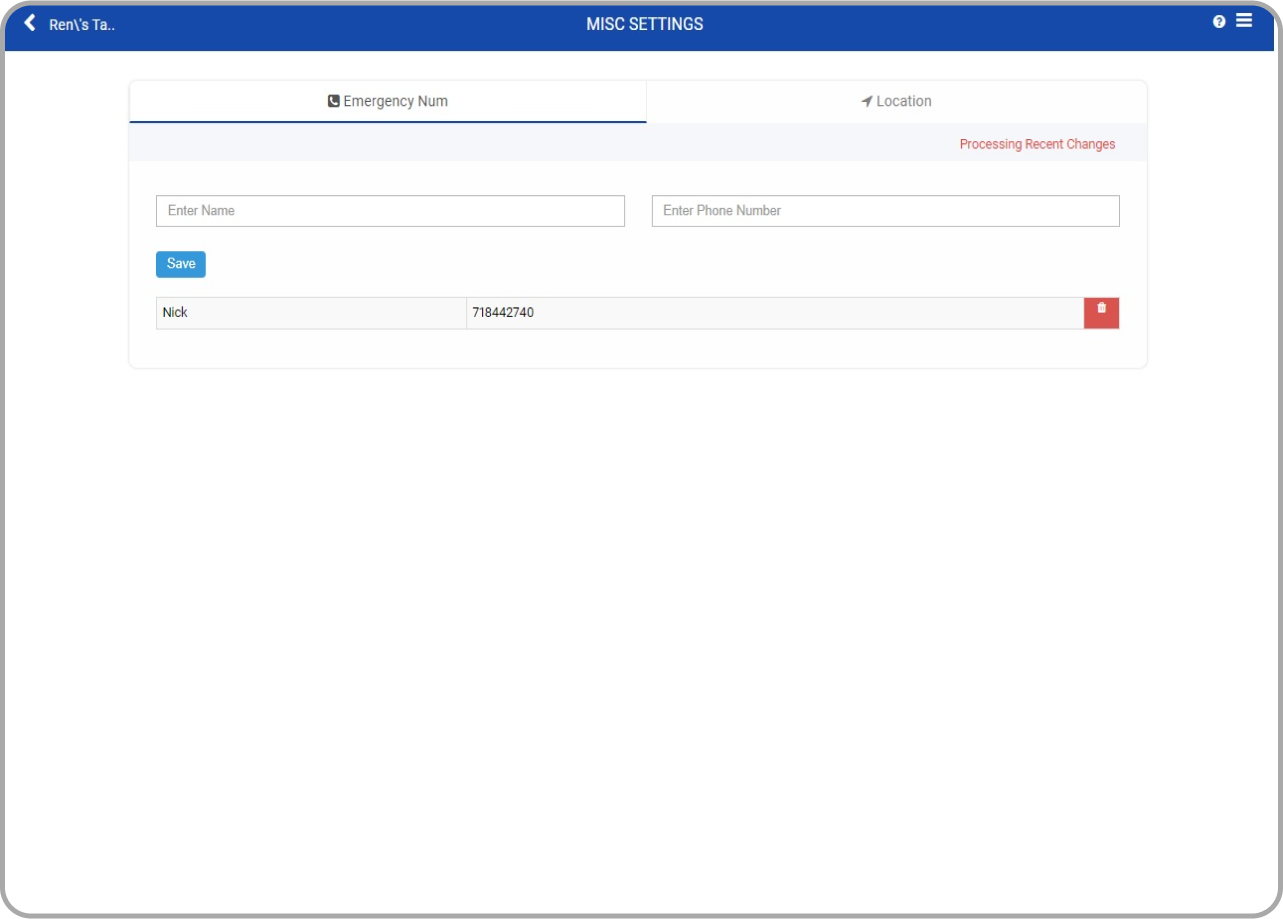Switch to the Location tab

pyautogui.click(x=896, y=101)
